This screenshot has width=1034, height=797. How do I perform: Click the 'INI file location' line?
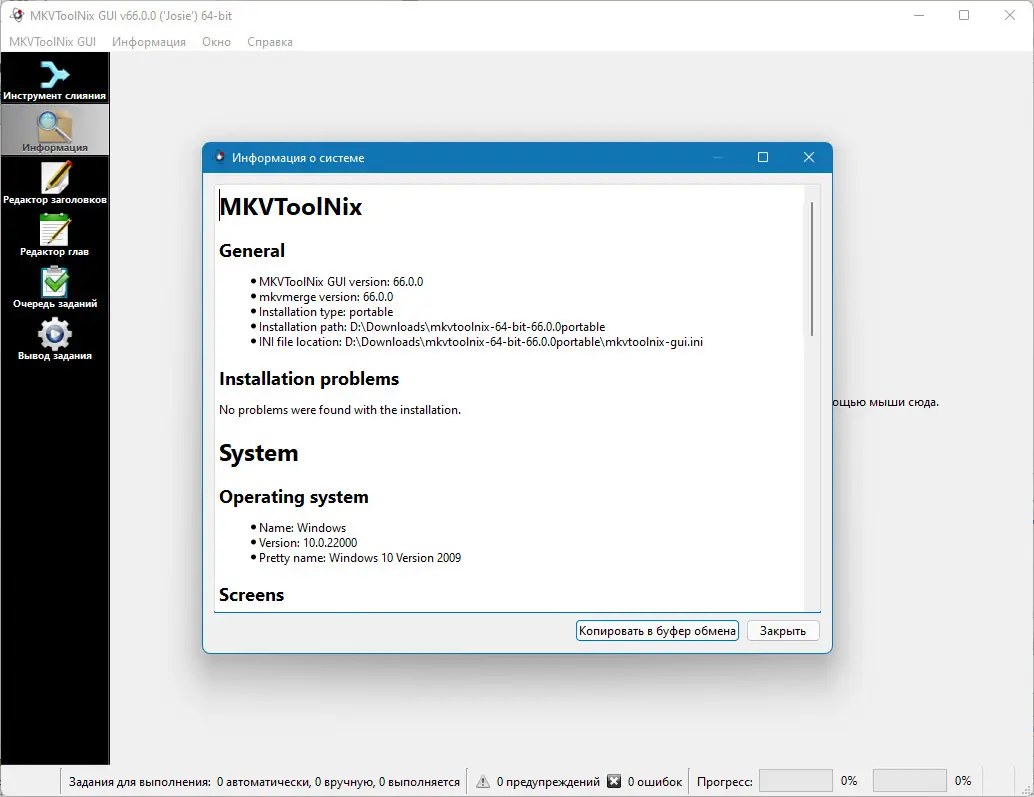(481, 342)
